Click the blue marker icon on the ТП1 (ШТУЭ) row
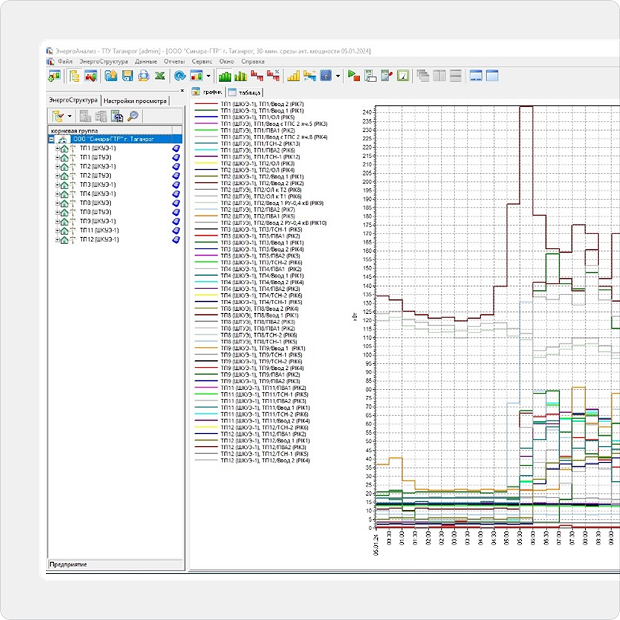Viewport: 620px width, 620px height. point(176,157)
